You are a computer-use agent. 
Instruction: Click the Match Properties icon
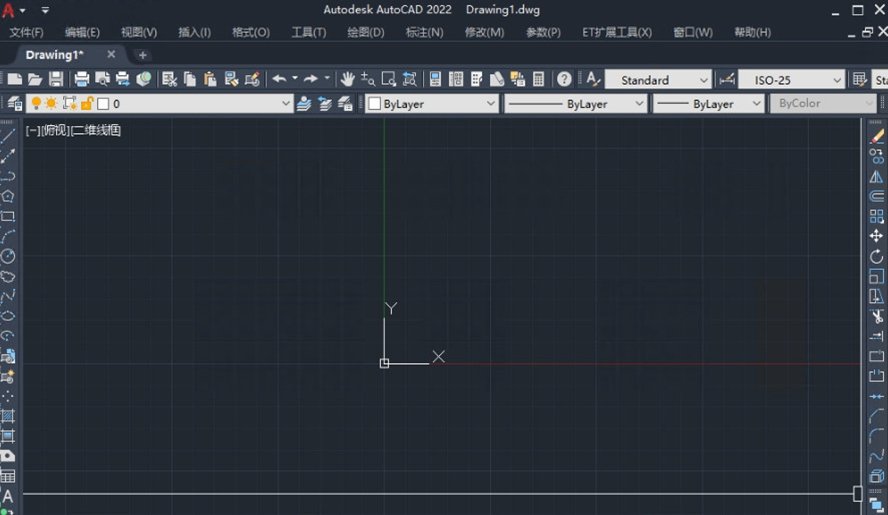click(x=231, y=79)
